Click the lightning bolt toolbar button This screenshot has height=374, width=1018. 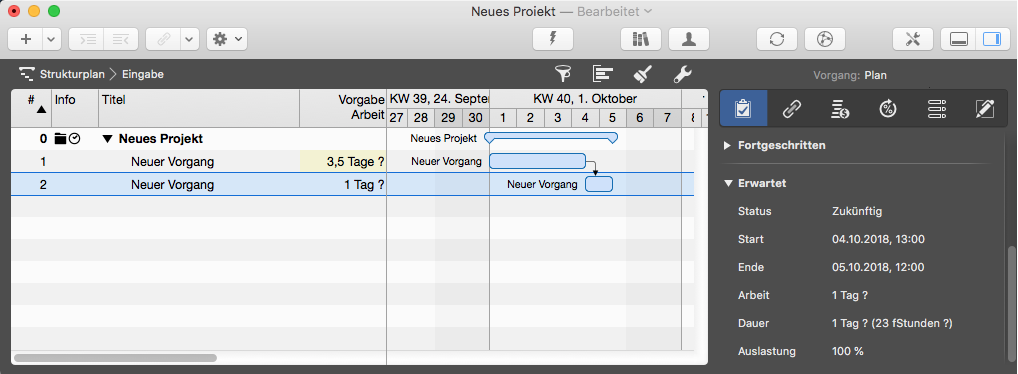point(552,39)
